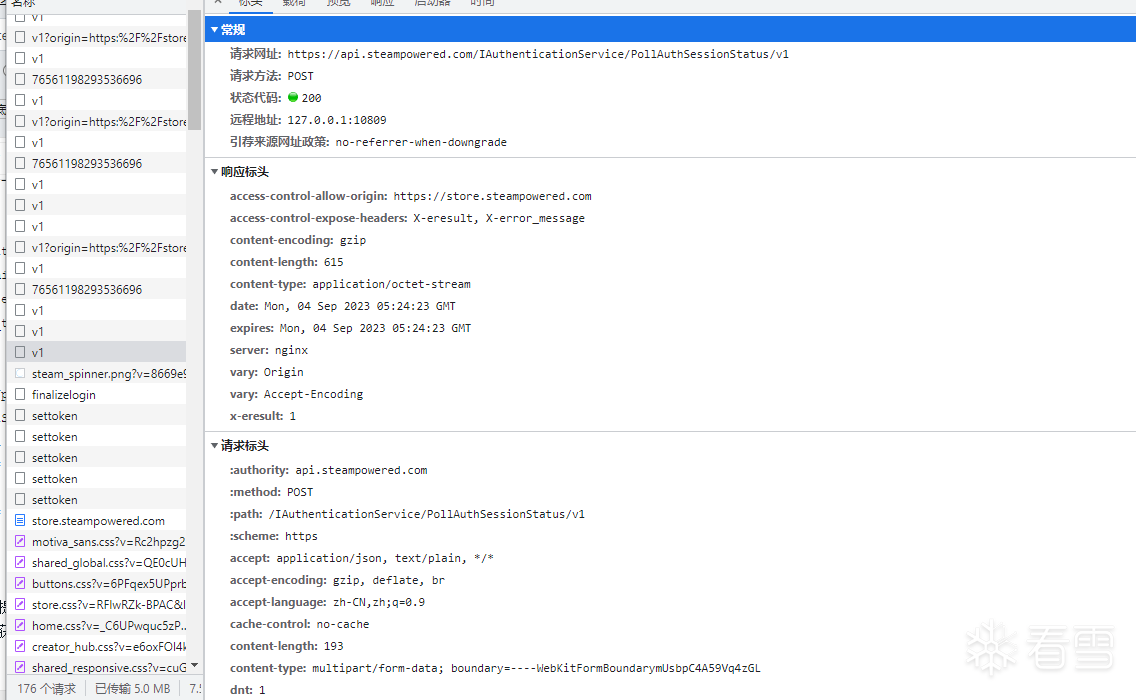
Task: Click the accept-language zh-CN header
Action: click(327, 602)
